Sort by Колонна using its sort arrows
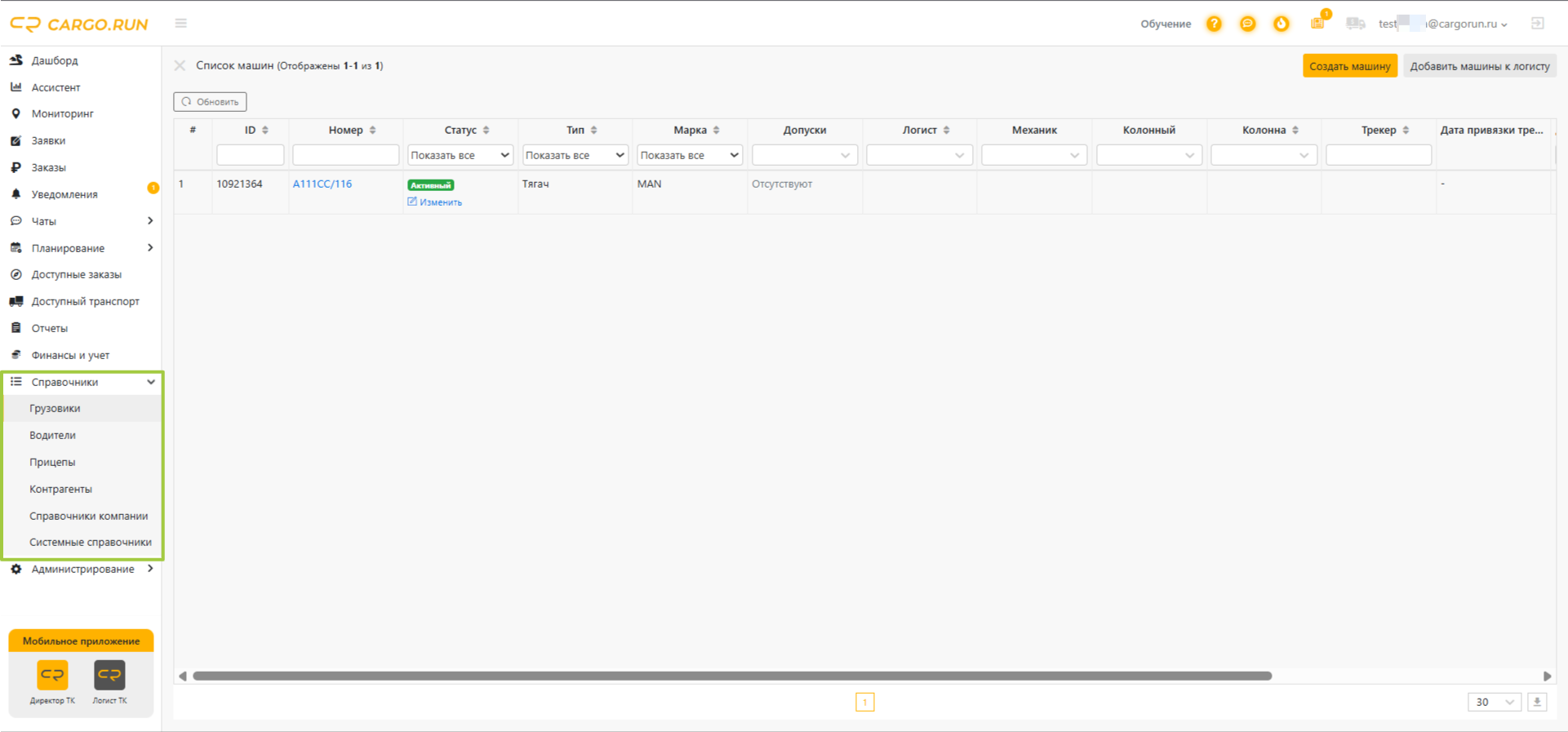The height and width of the screenshot is (732, 1568). [x=1295, y=131]
